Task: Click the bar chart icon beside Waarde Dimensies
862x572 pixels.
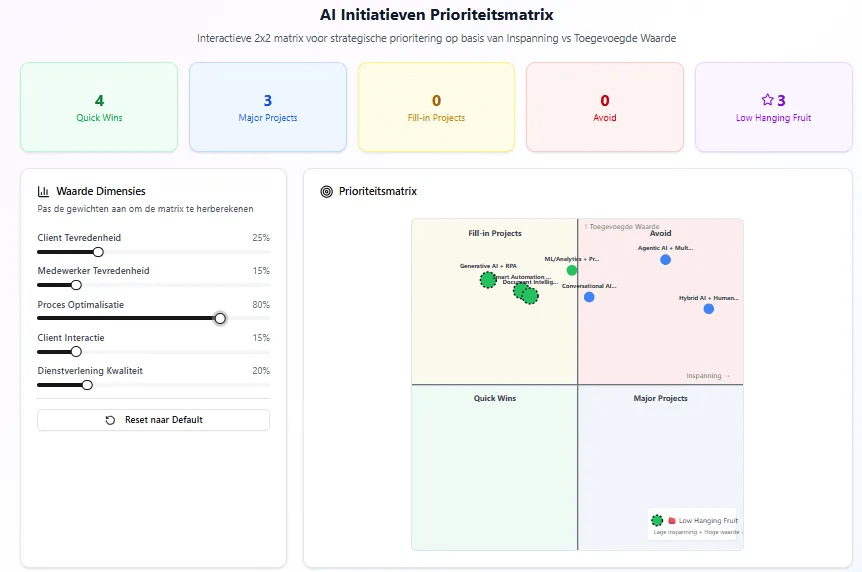Action: click(x=43, y=191)
